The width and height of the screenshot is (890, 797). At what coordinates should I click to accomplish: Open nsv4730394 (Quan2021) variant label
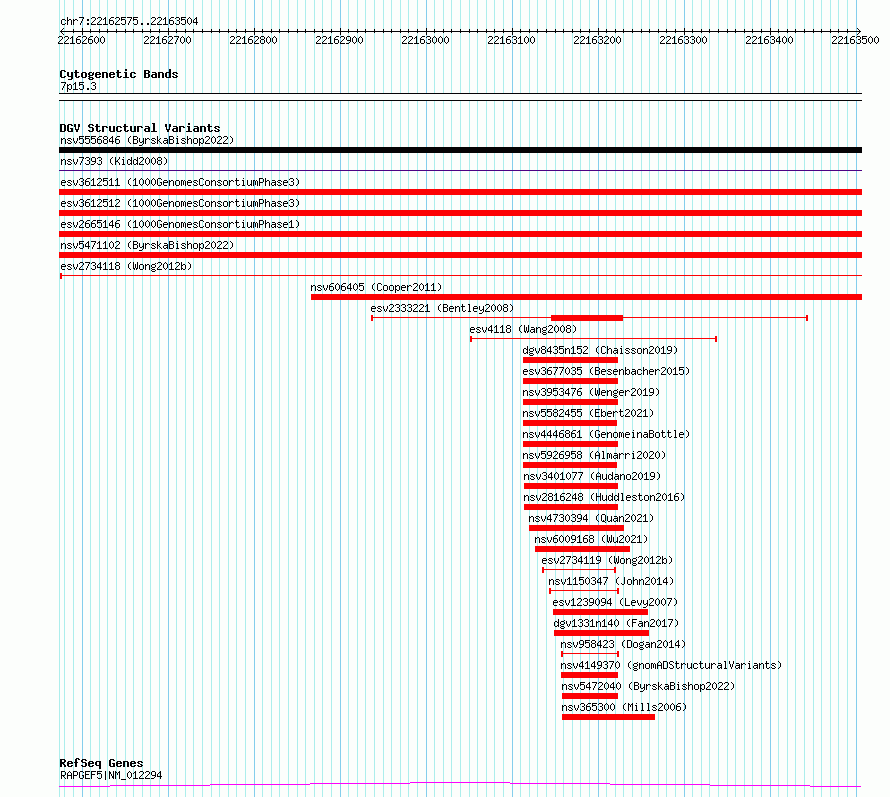point(591,518)
